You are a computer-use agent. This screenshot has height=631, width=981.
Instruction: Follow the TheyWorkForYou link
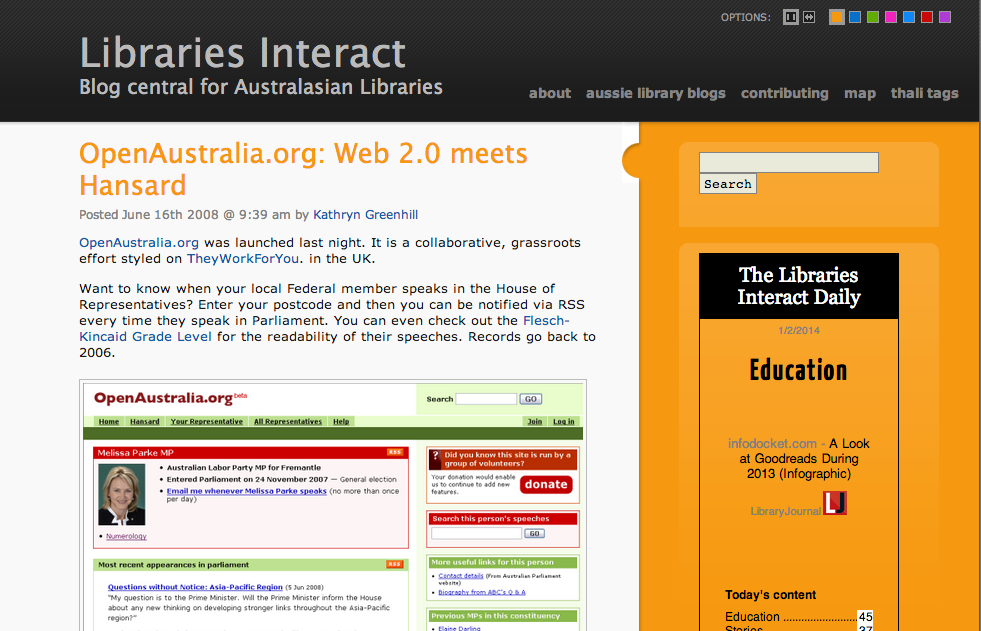(x=243, y=258)
